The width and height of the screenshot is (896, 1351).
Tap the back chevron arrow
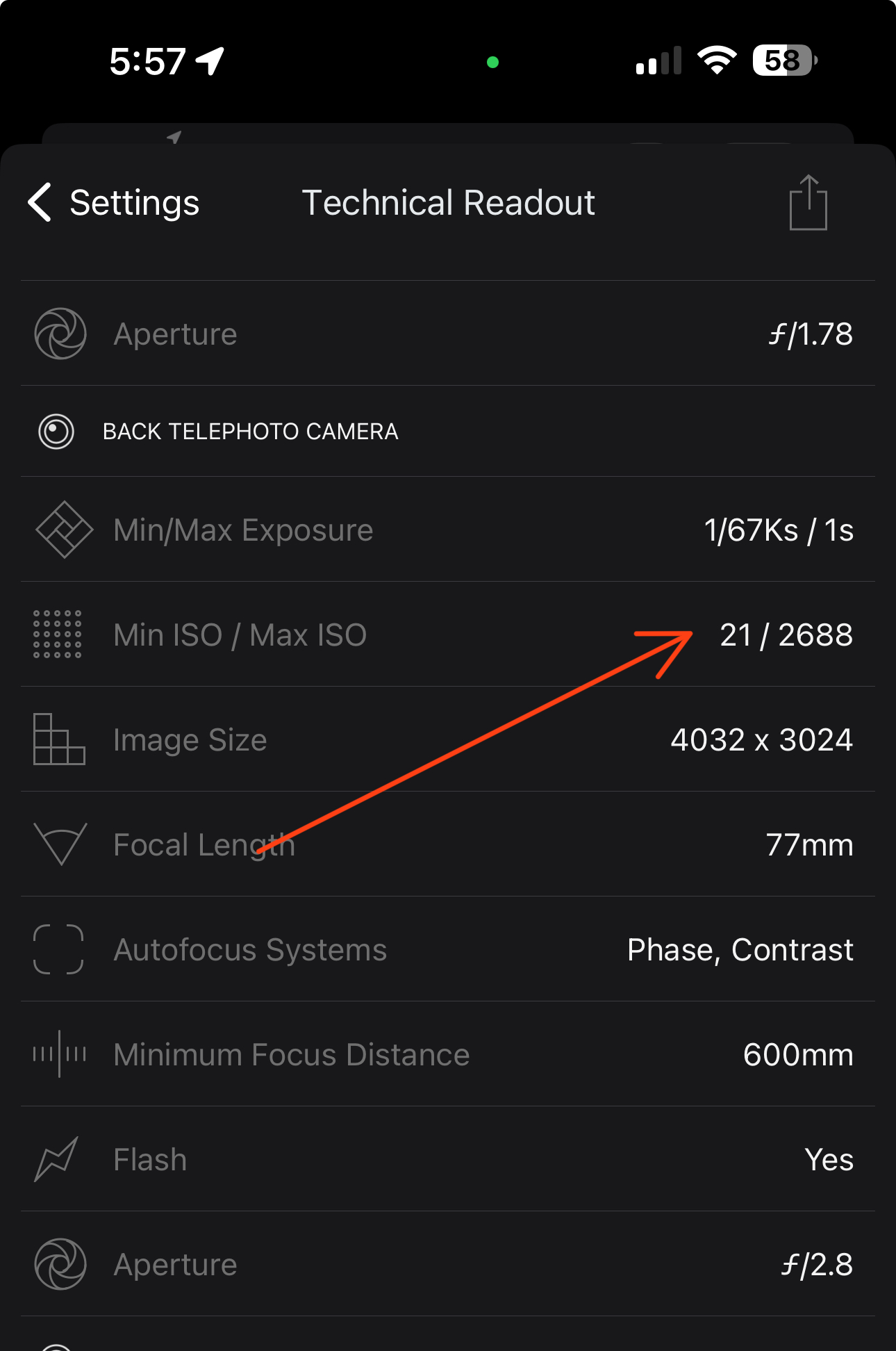pyautogui.click(x=40, y=203)
